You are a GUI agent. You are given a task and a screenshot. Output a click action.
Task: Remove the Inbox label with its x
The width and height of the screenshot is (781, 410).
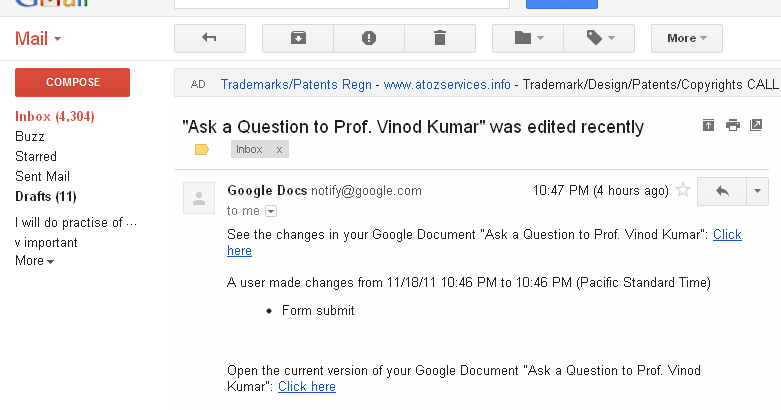click(x=280, y=150)
